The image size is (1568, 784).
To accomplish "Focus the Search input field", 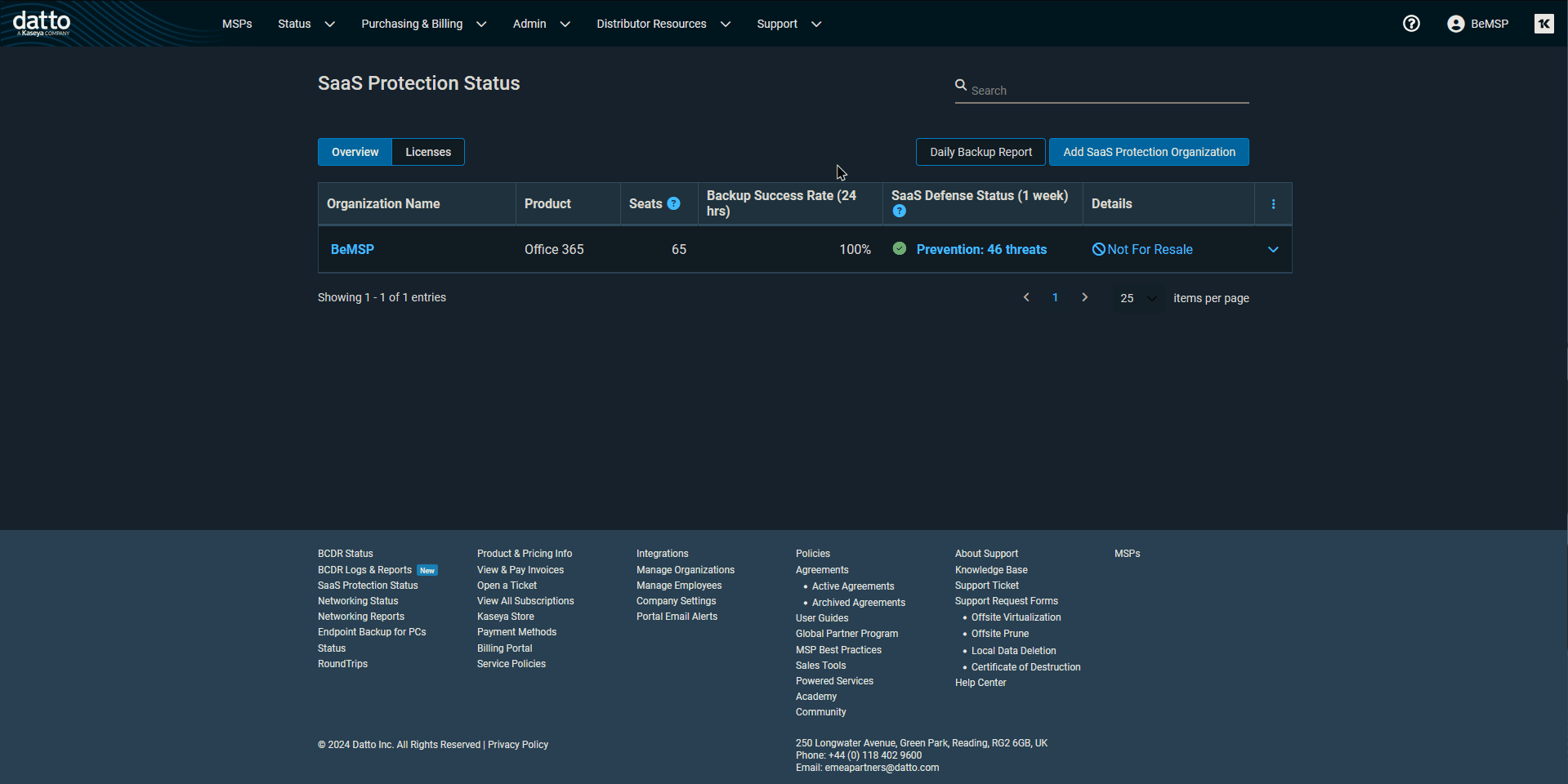I will 1107,91.
